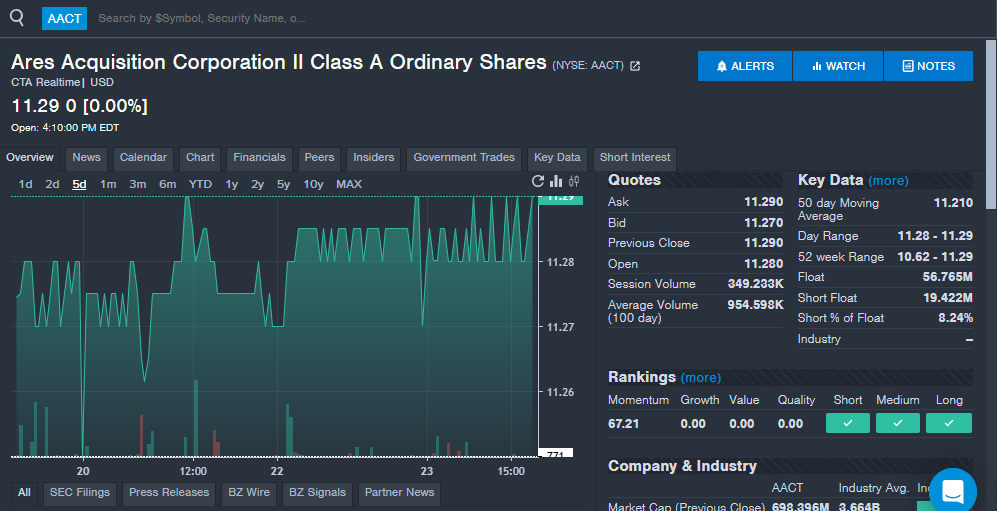Click the Key Data (more) link

point(888,181)
